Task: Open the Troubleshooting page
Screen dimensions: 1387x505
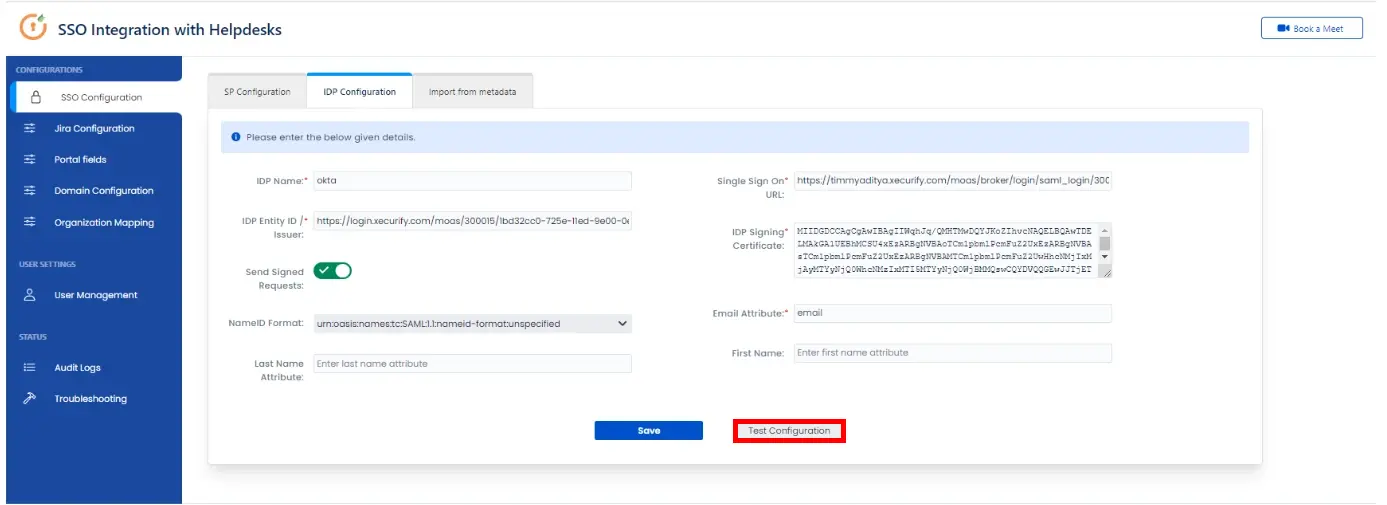Action: tap(94, 398)
